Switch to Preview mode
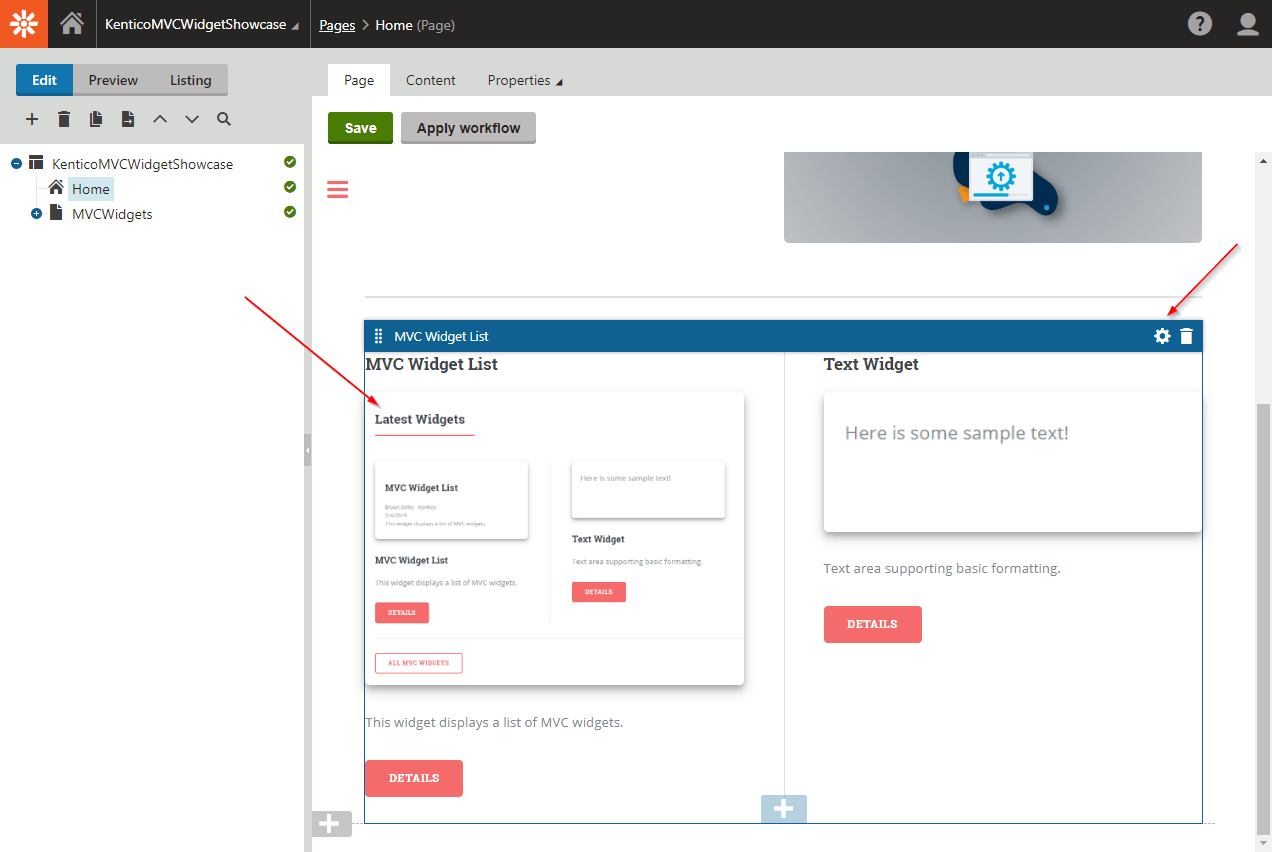The image size is (1272, 852). pyautogui.click(x=113, y=80)
